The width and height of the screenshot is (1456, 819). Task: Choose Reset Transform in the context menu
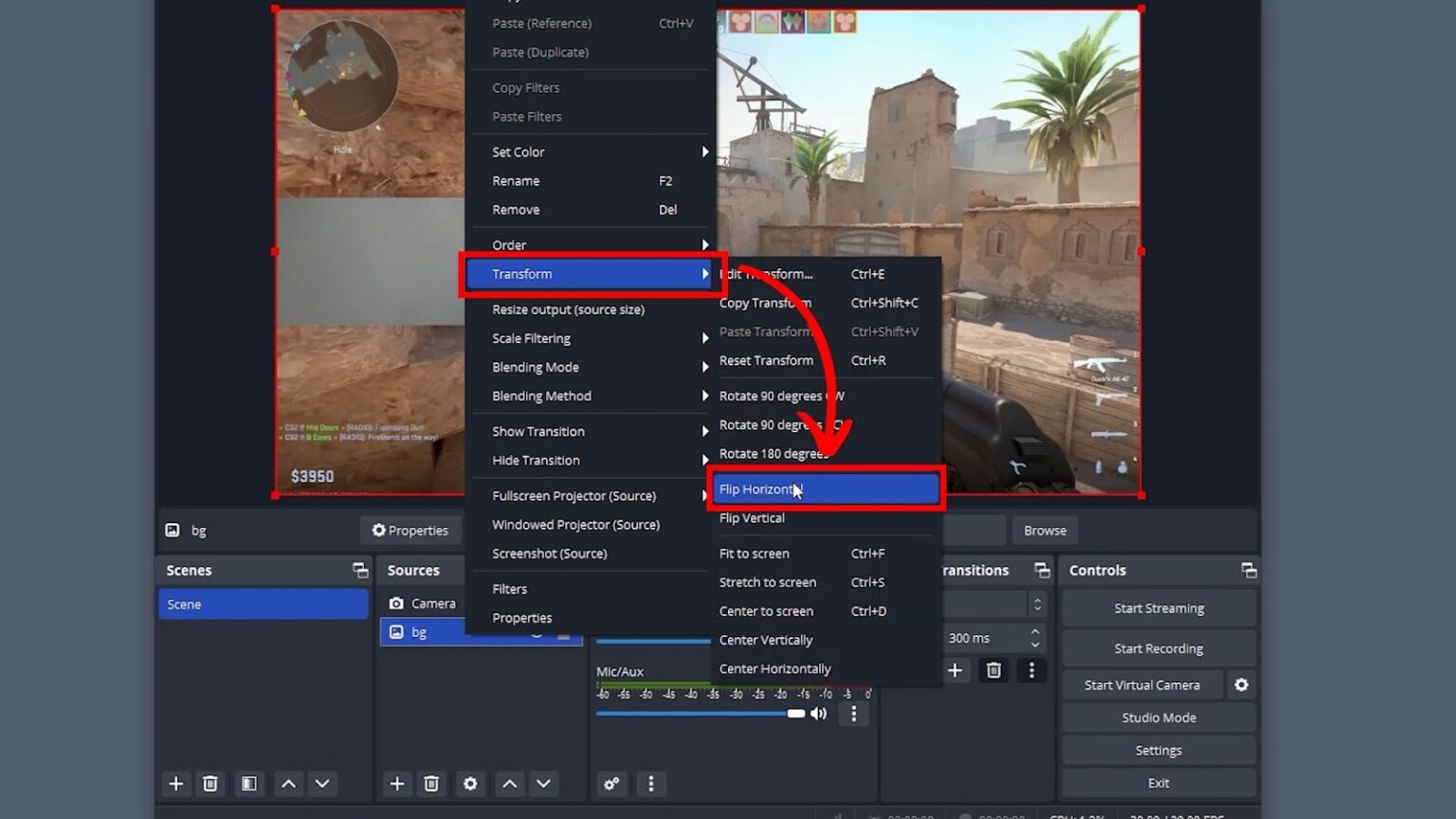pos(766,360)
